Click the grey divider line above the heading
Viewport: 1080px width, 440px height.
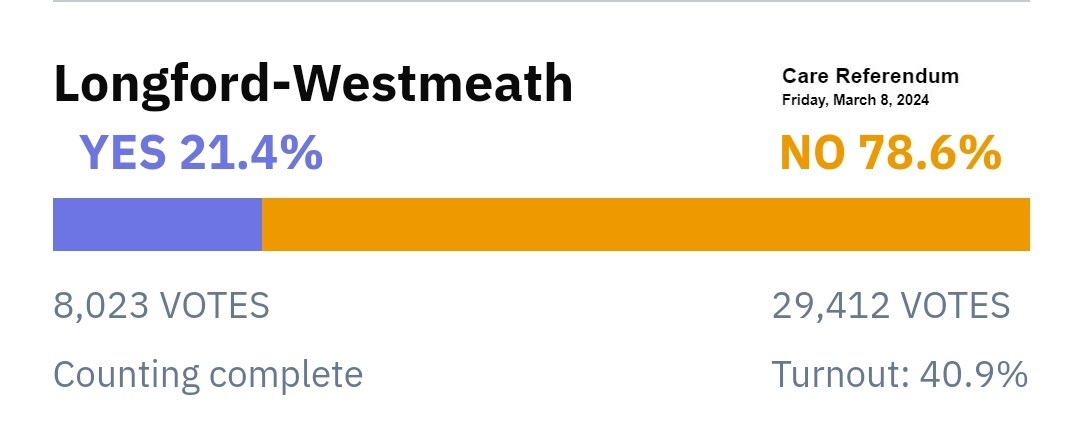pyautogui.click(x=541, y=1)
